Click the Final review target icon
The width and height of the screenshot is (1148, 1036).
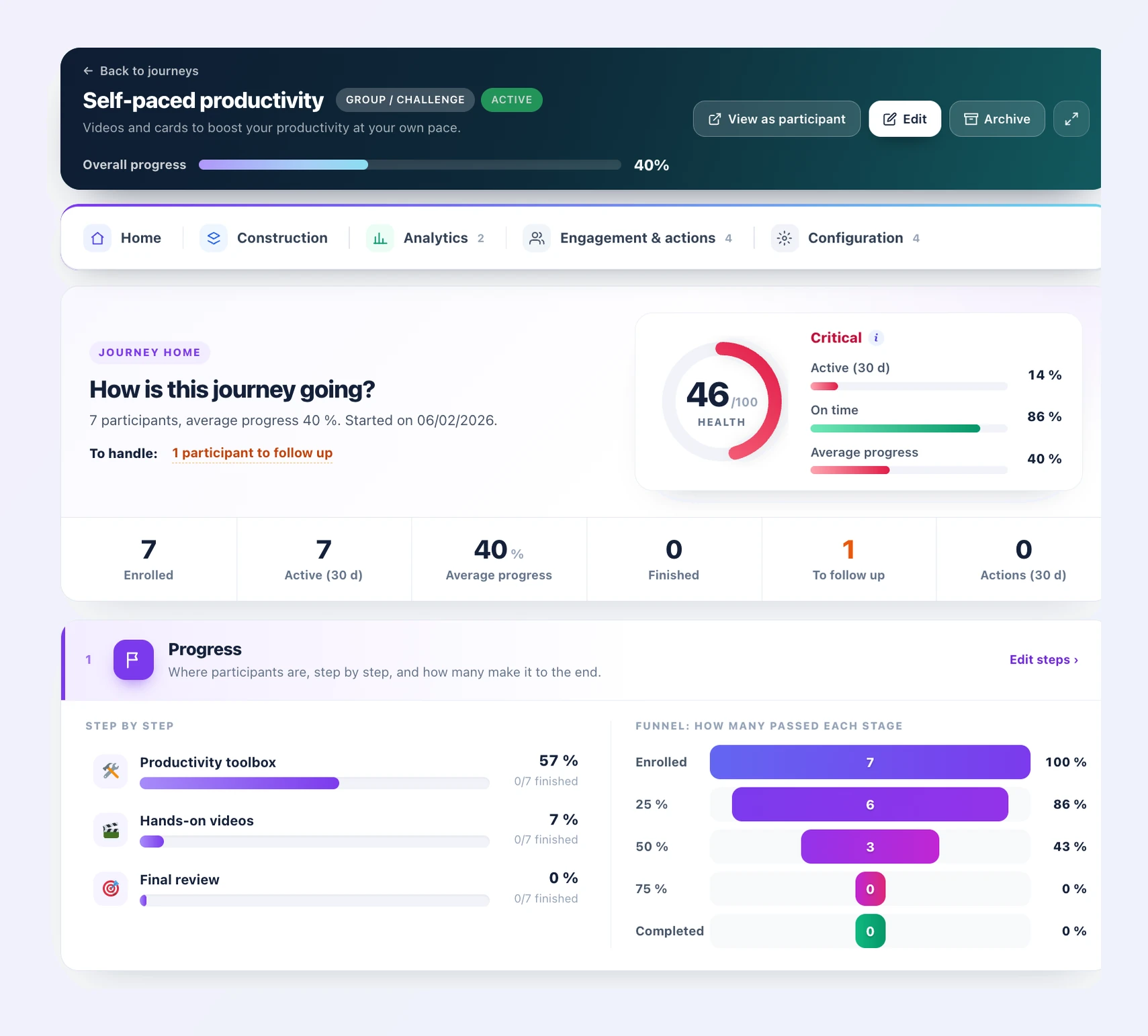click(x=111, y=888)
